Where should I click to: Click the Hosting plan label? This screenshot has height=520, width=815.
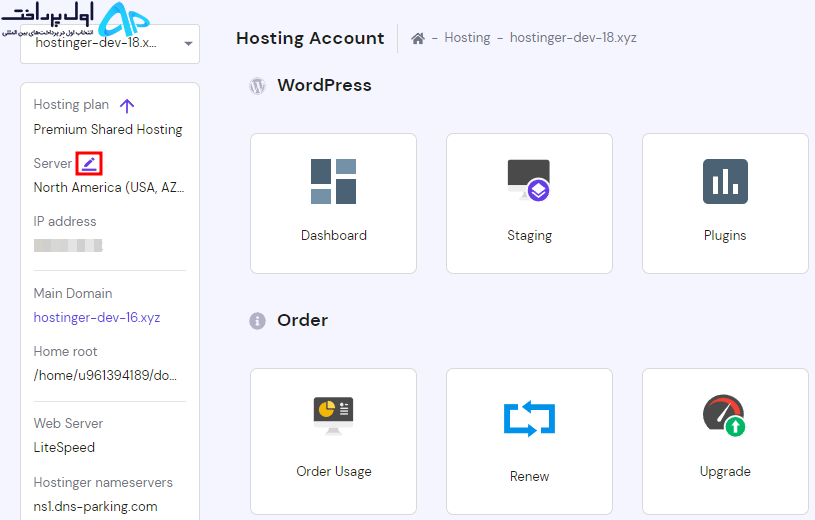click(x=71, y=105)
